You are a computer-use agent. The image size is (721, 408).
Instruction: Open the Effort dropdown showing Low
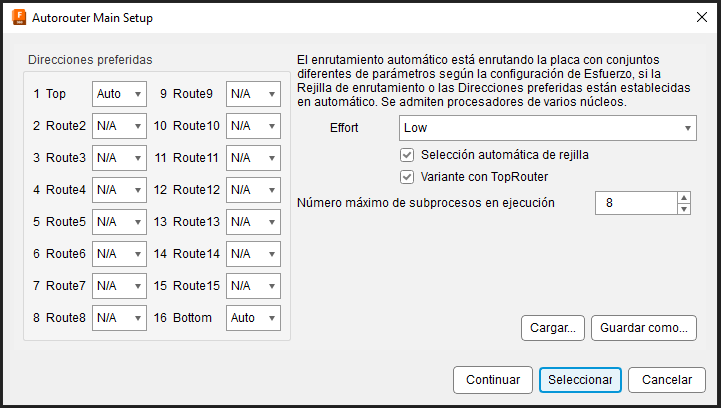tap(548, 128)
